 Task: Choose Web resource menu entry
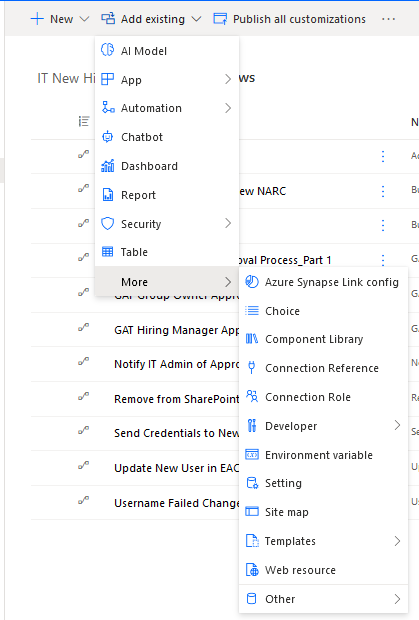tap(323, 570)
